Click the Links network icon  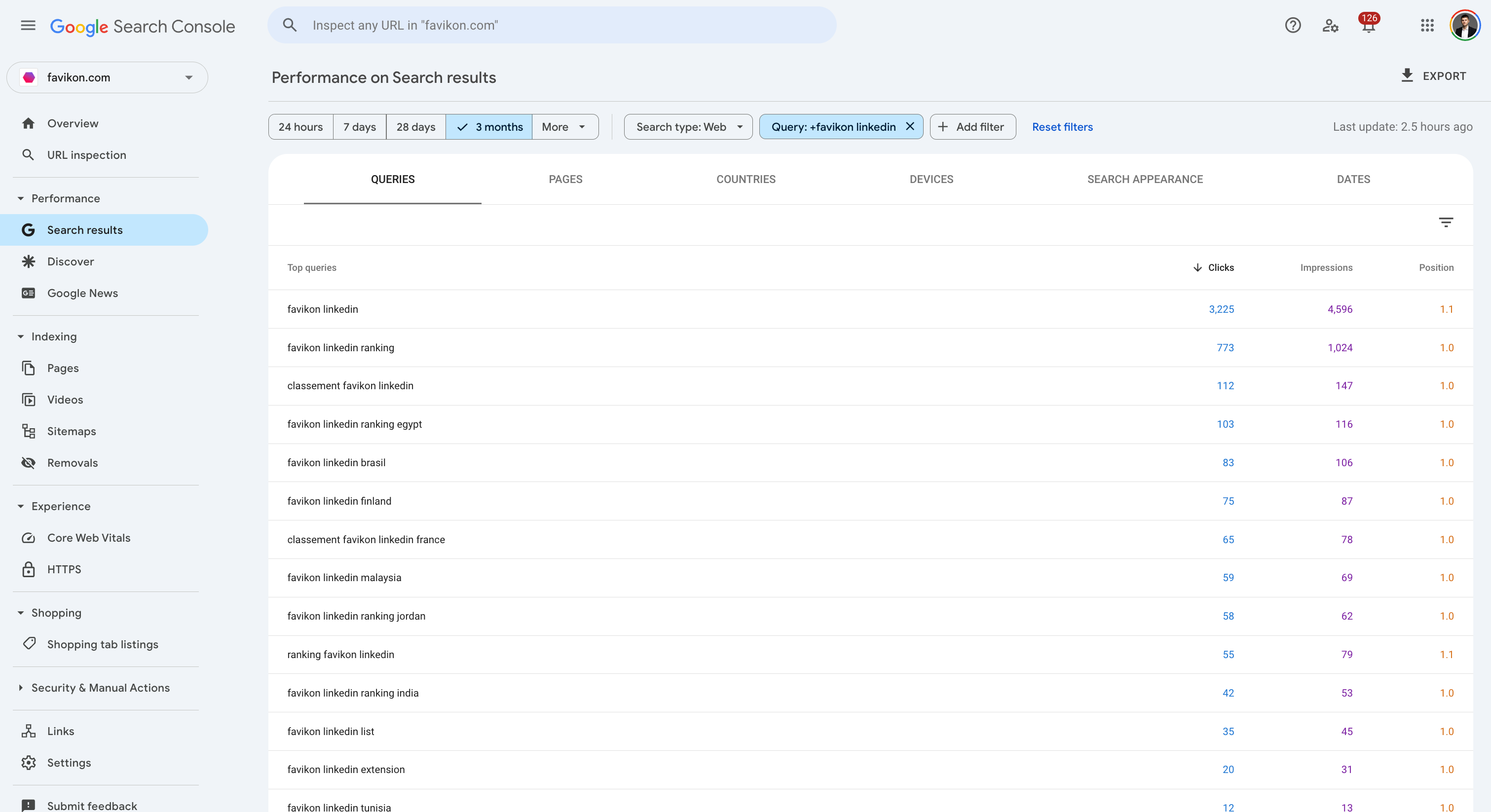(28, 731)
